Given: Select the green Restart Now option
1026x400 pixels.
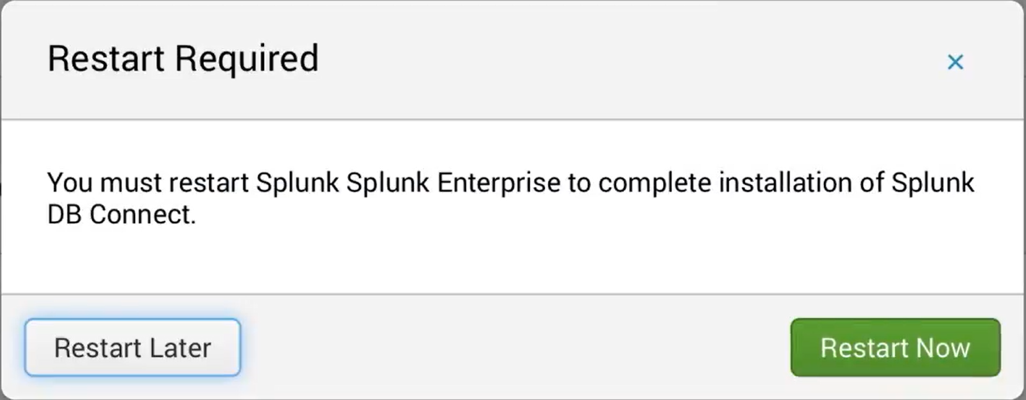Looking at the screenshot, I should [x=895, y=348].
